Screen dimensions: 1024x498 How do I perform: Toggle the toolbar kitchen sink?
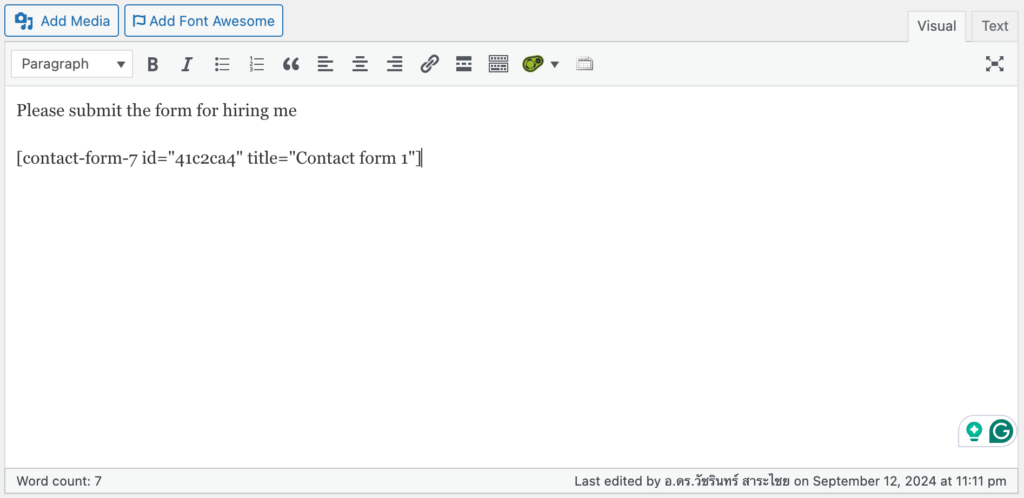(498, 64)
